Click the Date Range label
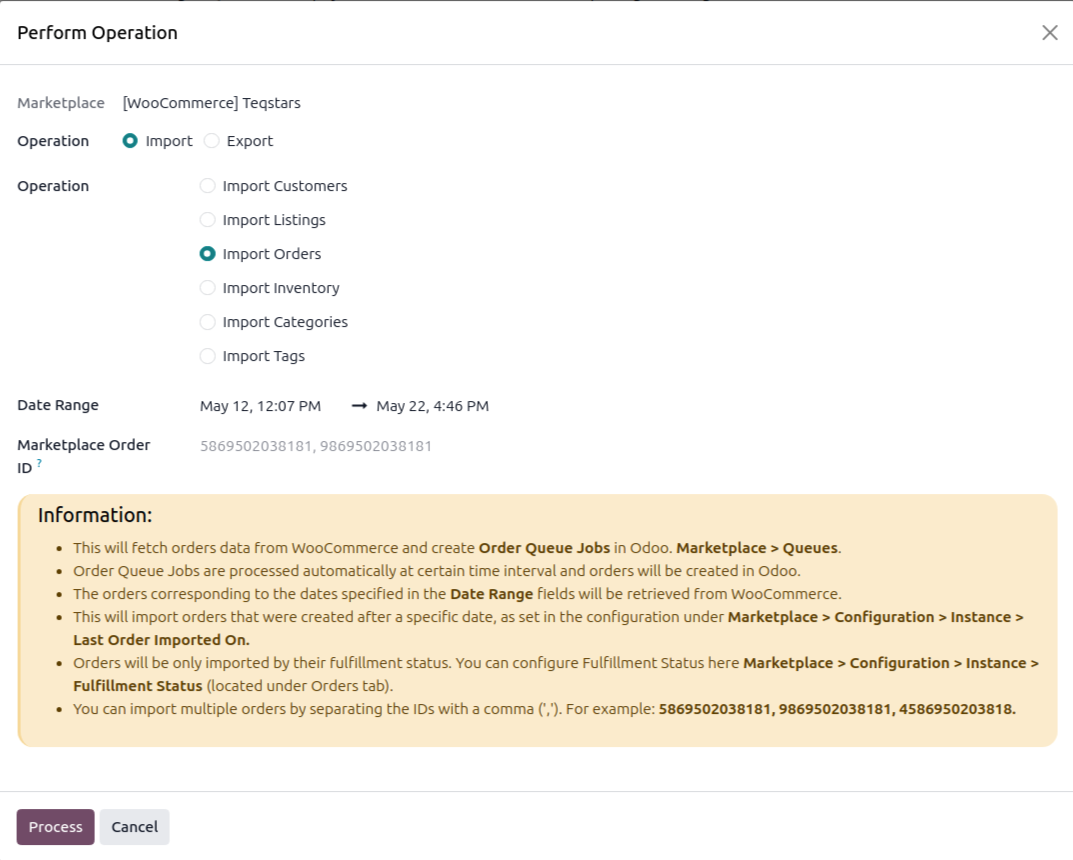The height and width of the screenshot is (860, 1073). [x=58, y=405]
